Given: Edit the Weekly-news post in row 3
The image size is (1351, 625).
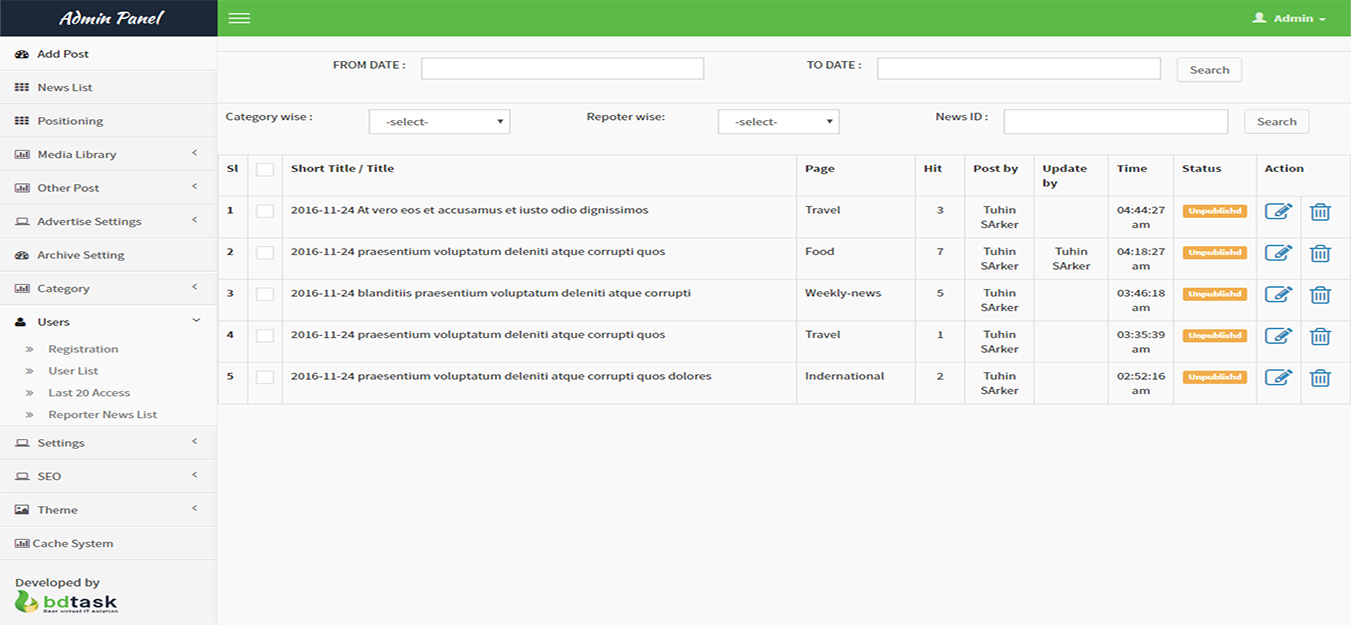Looking at the screenshot, I should click(x=1278, y=295).
